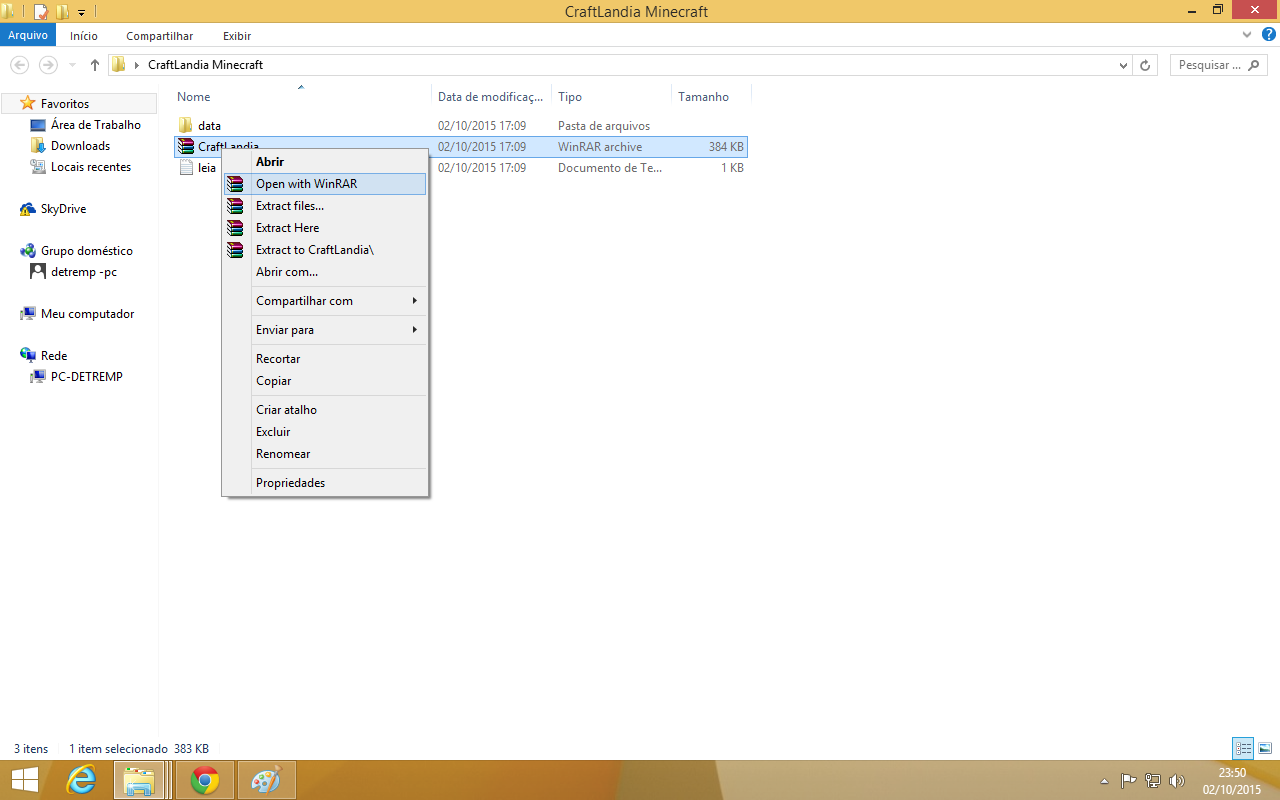
Task: Select Renomear in context menu
Action: [325, 454]
